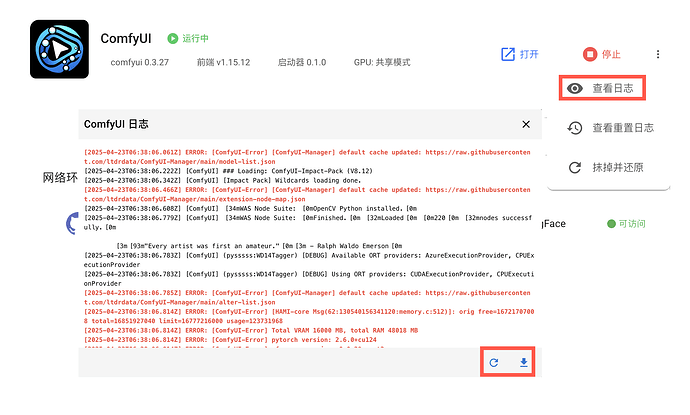The height and width of the screenshot is (415, 690).
Task: Click the 'Available ORT providers' log line
Action: [x=309, y=260]
